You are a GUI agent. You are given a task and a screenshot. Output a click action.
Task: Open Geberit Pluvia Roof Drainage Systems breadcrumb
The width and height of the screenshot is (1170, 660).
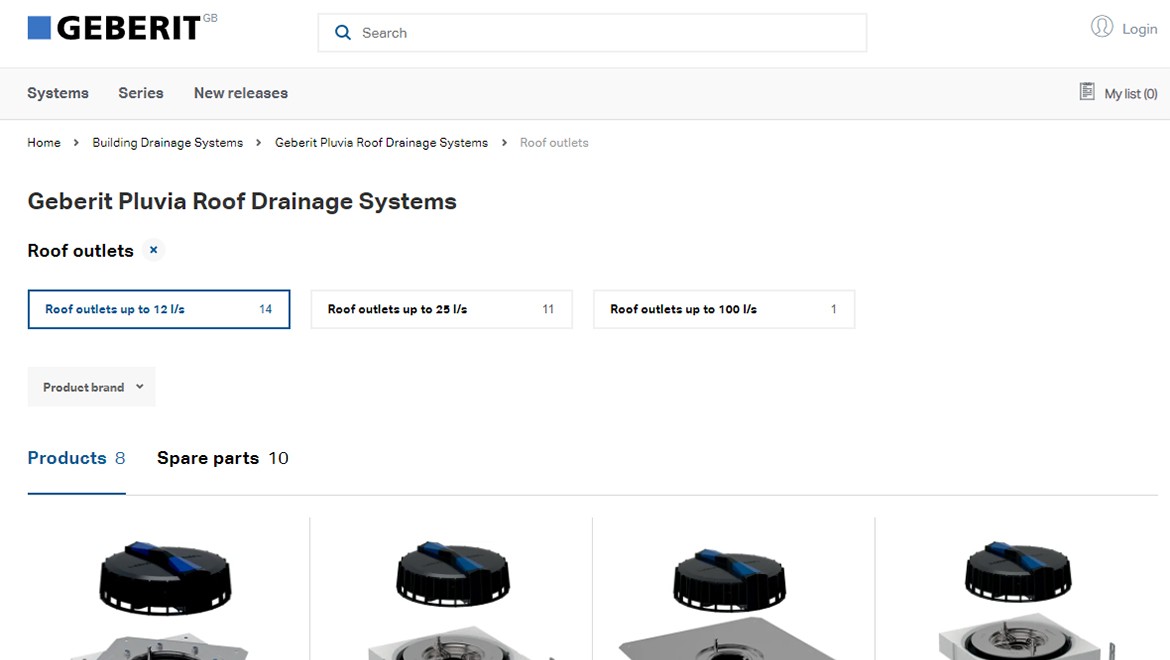point(381,142)
